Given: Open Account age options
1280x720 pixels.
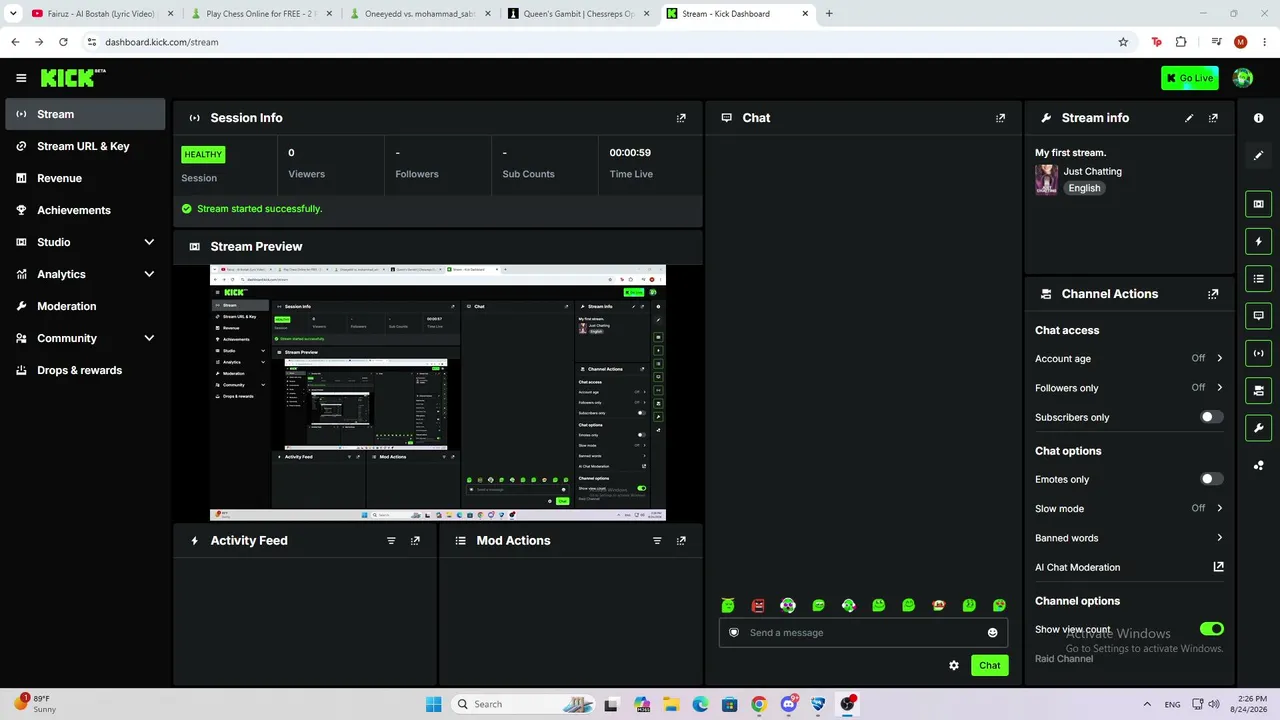Looking at the screenshot, I should [x=1129, y=358].
